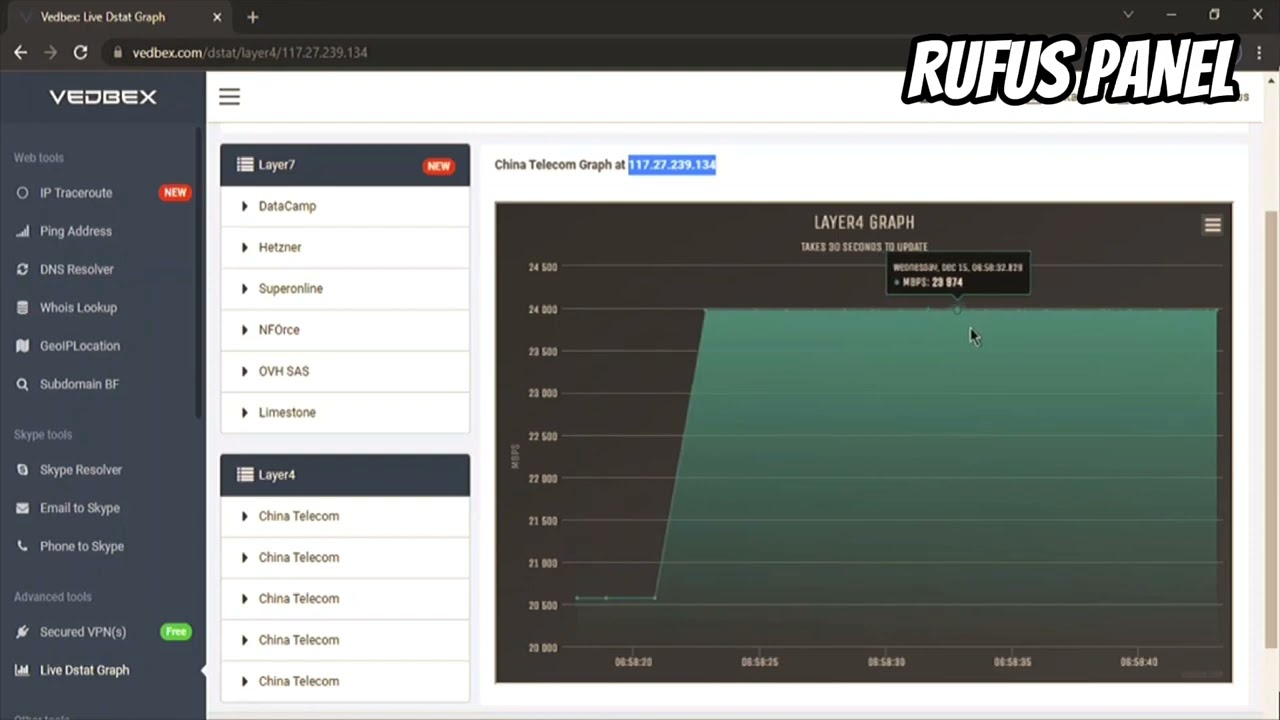Image resolution: width=1280 pixels, height=720 pixels.
Task: Click the Ping Address bar-chart icon
Action: coord(22,231)
